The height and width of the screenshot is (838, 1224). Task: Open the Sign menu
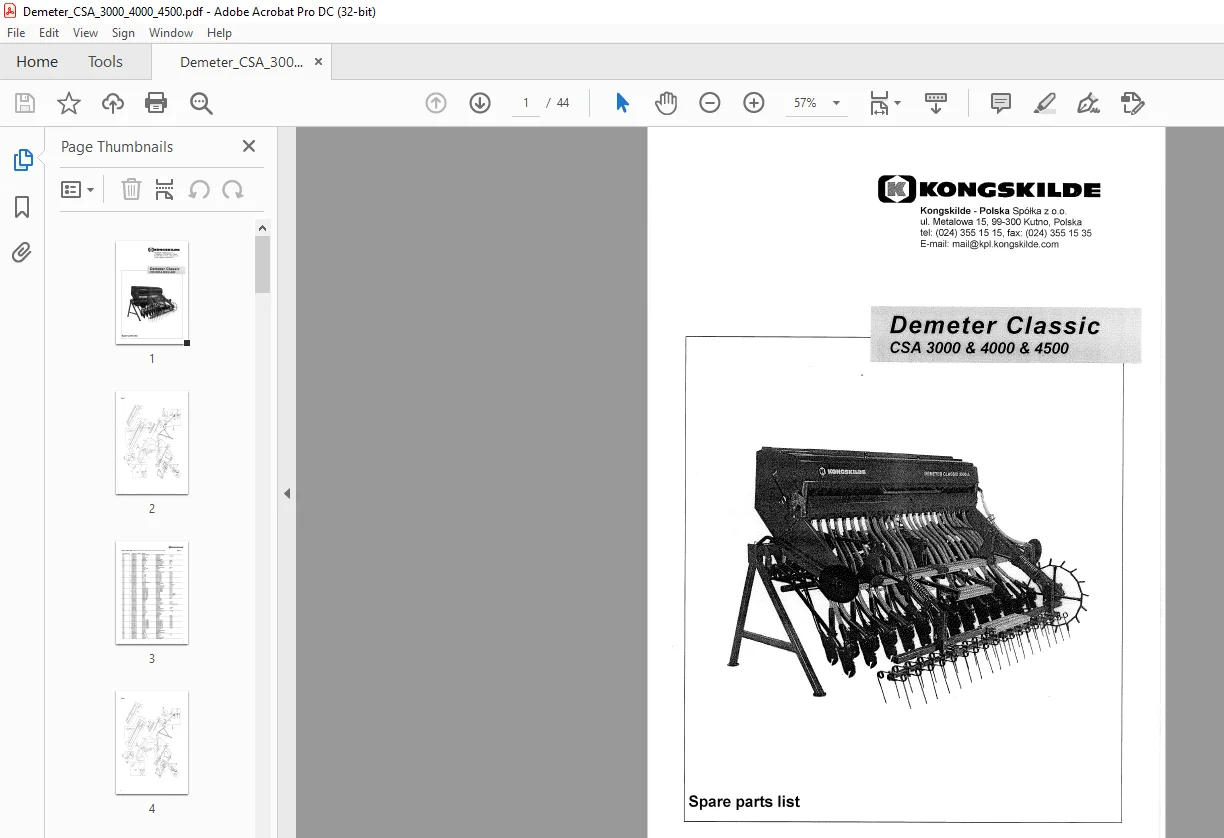pos(123,33)
